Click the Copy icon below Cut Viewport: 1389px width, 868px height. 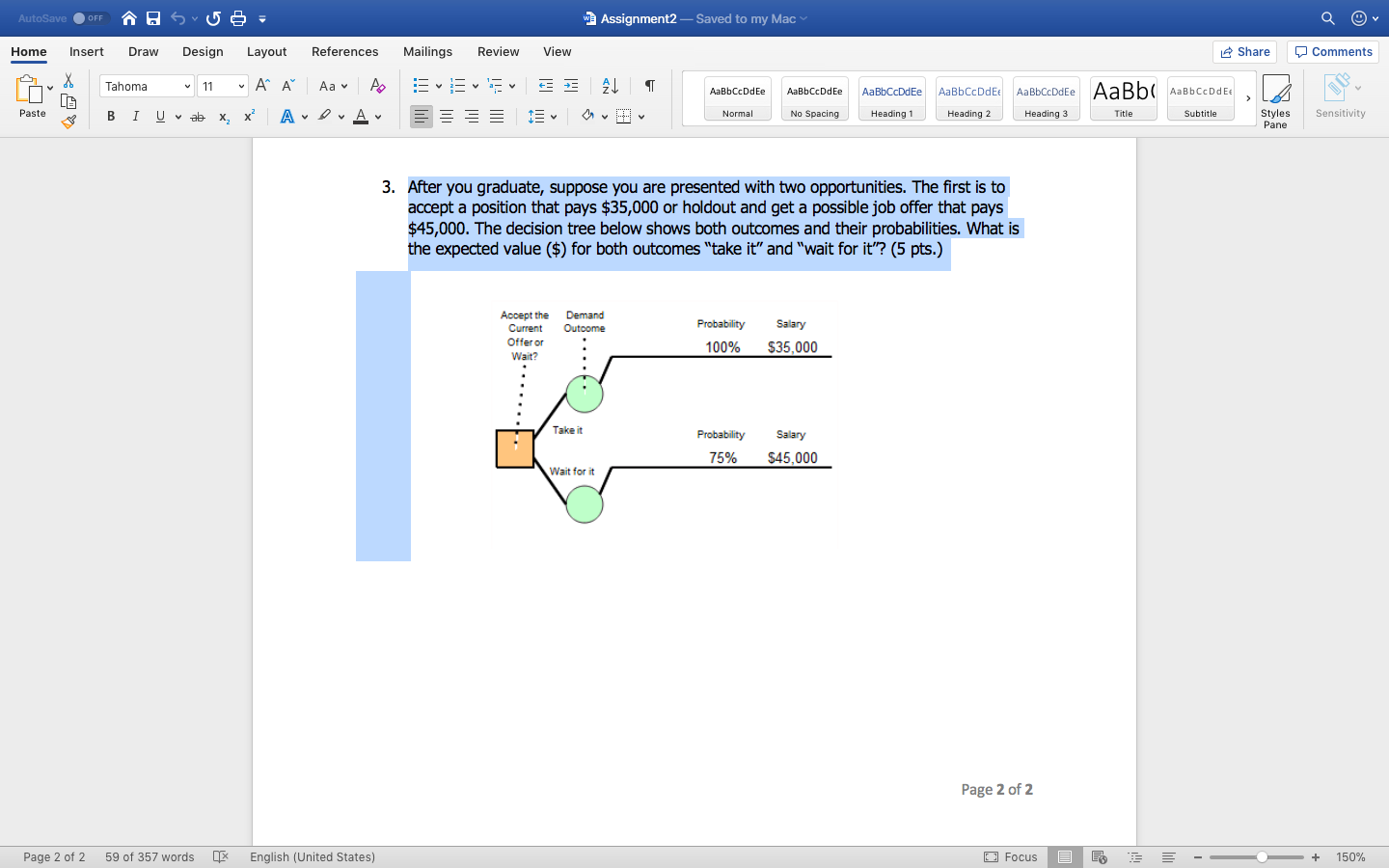(68, 101)
